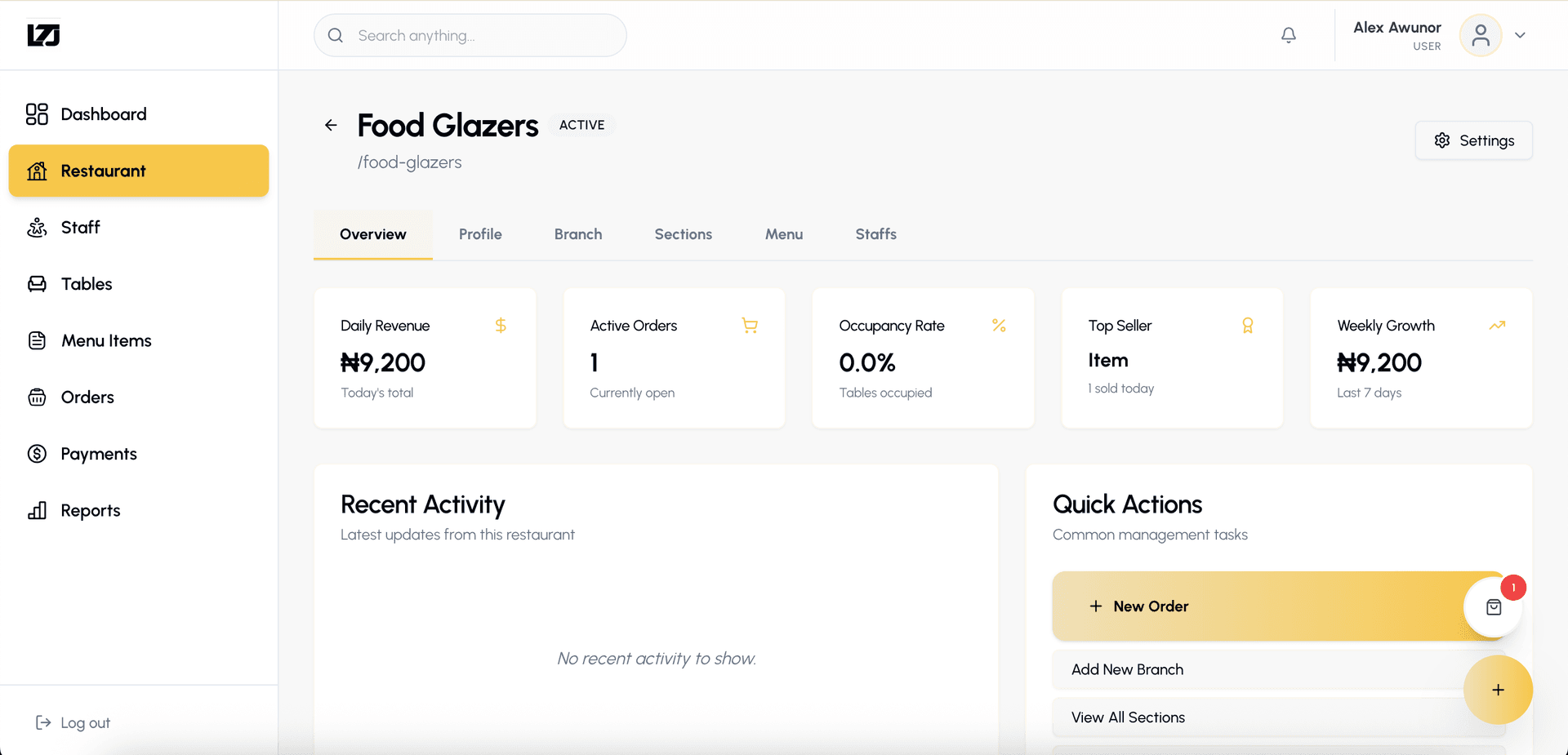The width and height of the screenshot is (1568, 755).
Task: Open the user account avatar icon
Action: point(1481,35)
